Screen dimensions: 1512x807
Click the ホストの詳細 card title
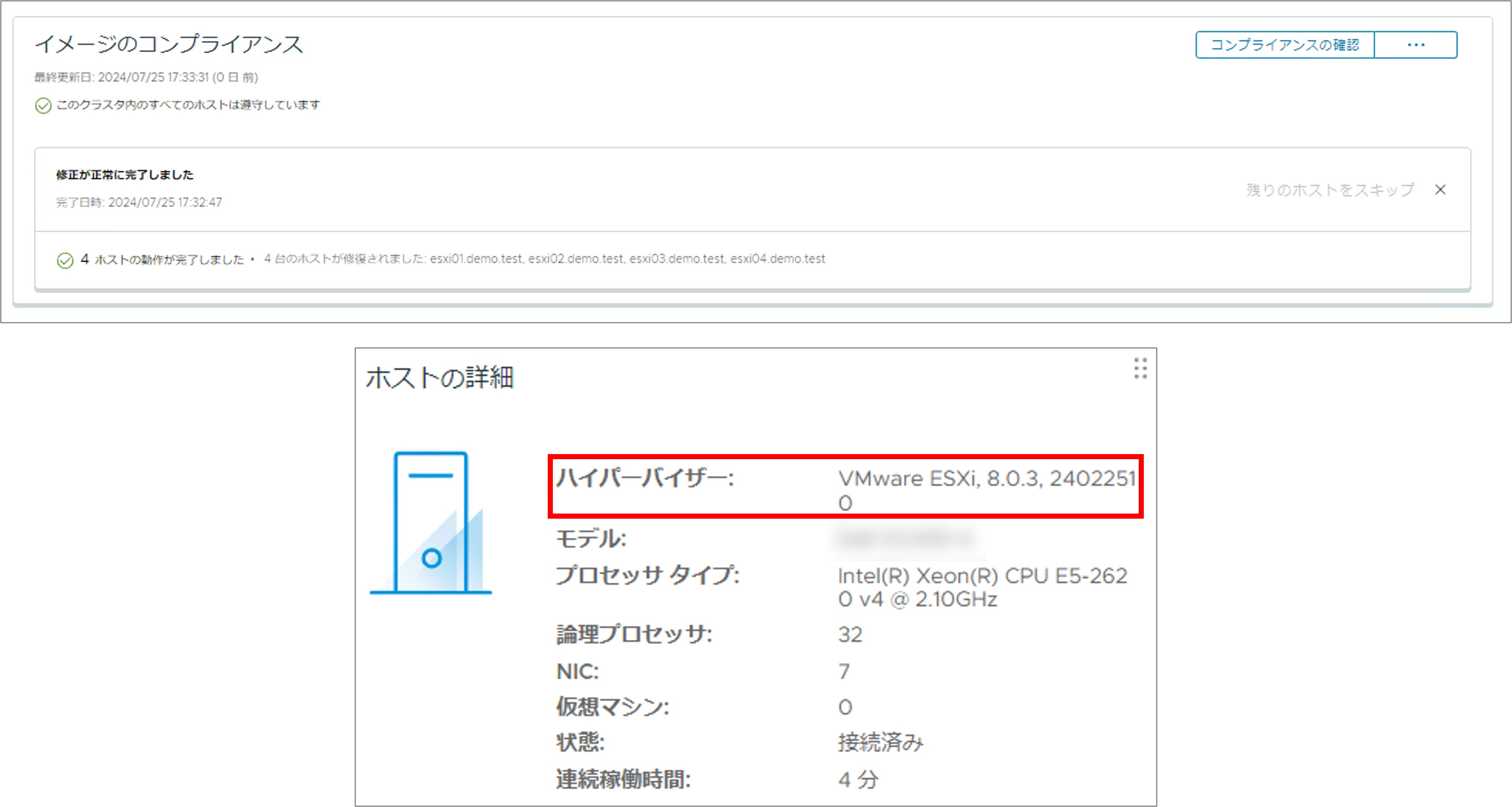tap(440, 377)
